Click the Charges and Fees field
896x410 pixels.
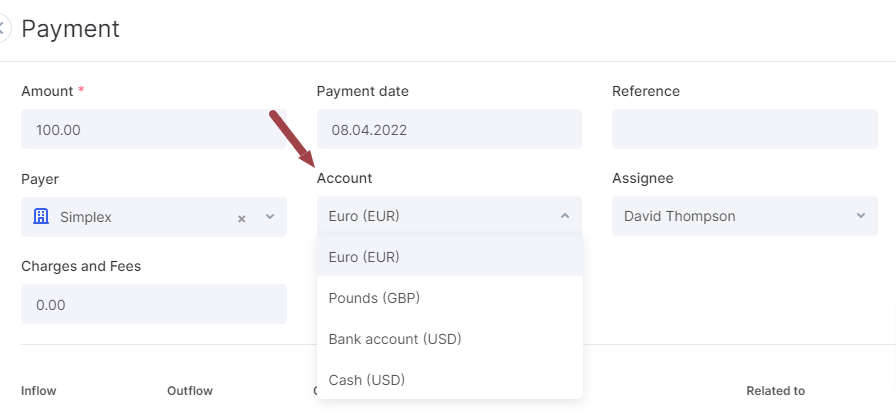click(154, 304)
